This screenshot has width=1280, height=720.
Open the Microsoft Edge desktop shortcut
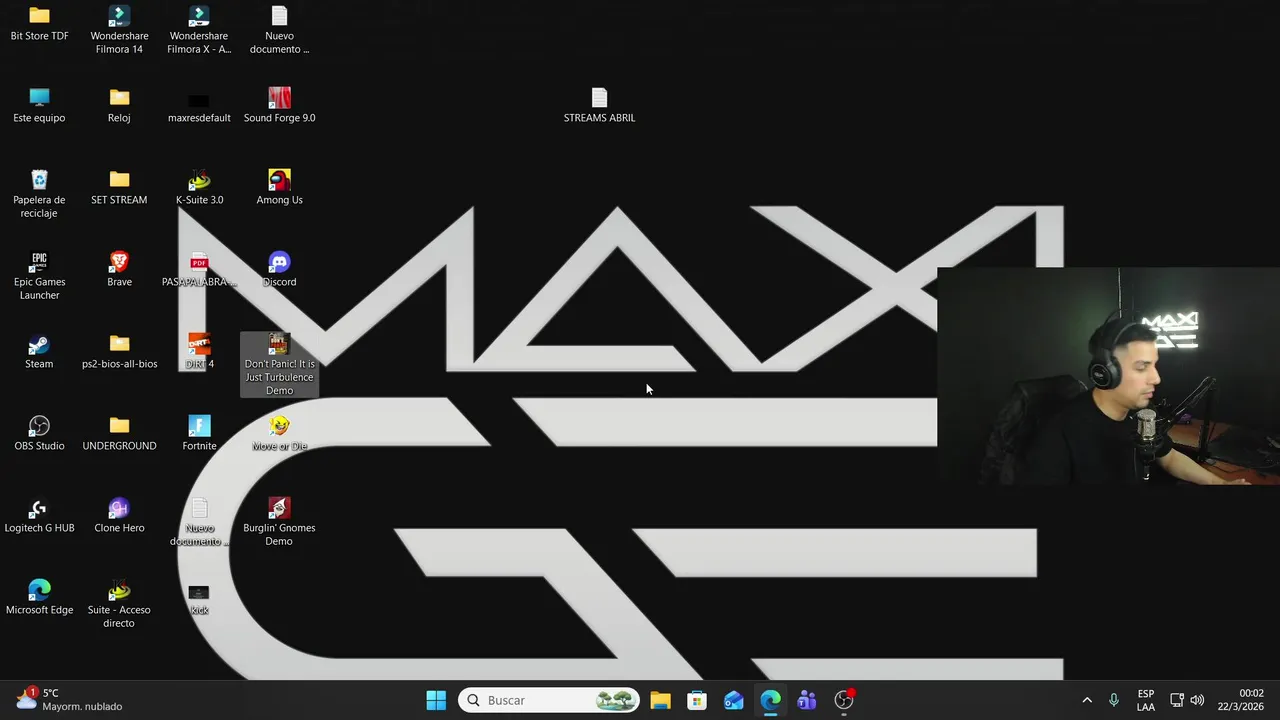point(39,598)
